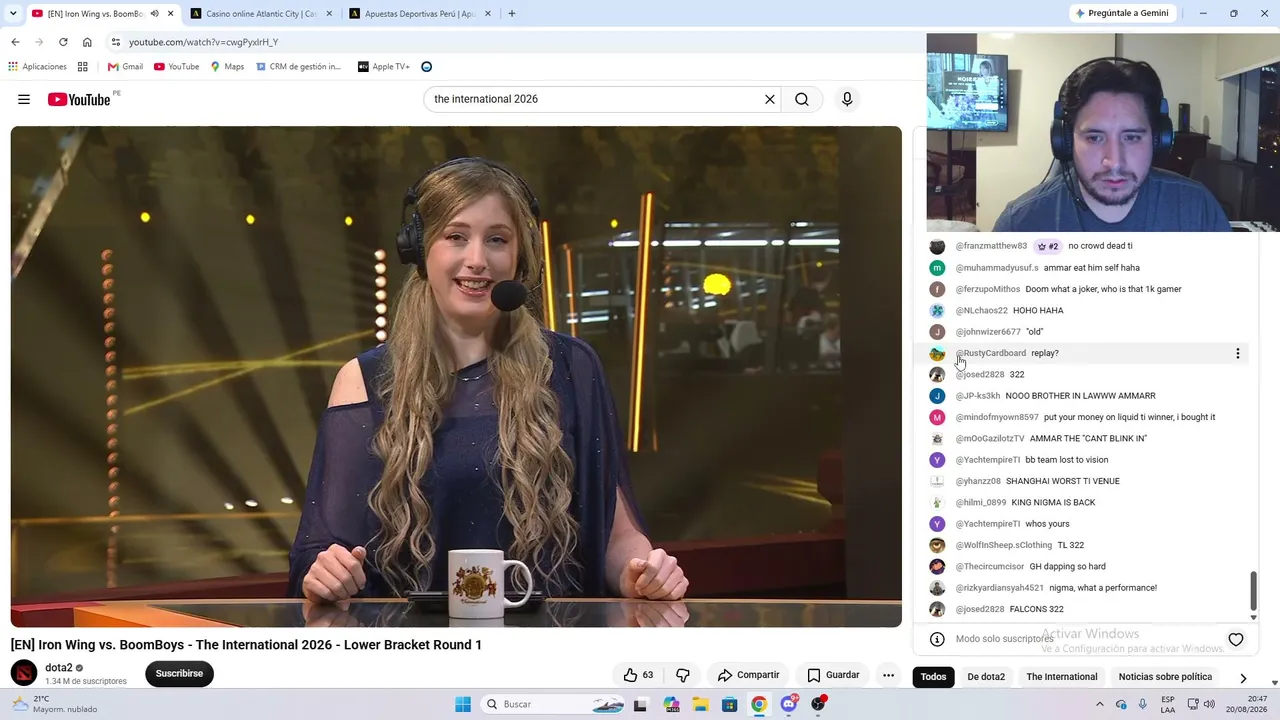Click the video player to pause

(x=456, y=376)
